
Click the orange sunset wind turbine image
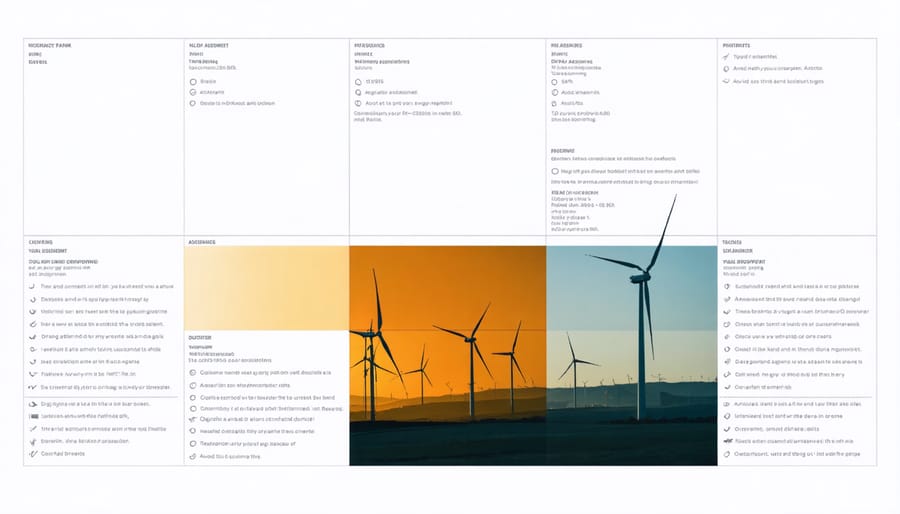[x=447, y=355]
